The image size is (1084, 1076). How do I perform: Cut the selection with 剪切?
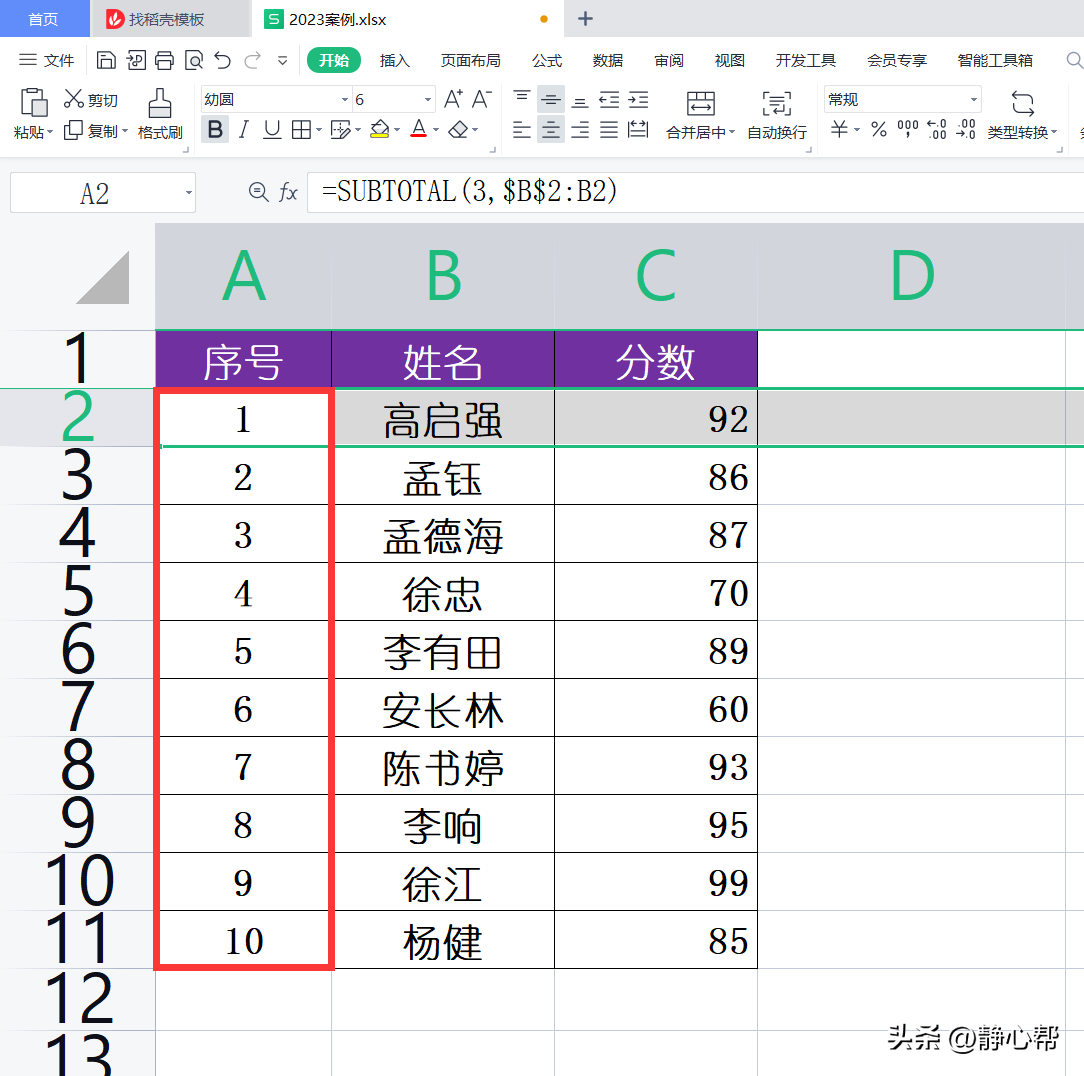[91, 100]
